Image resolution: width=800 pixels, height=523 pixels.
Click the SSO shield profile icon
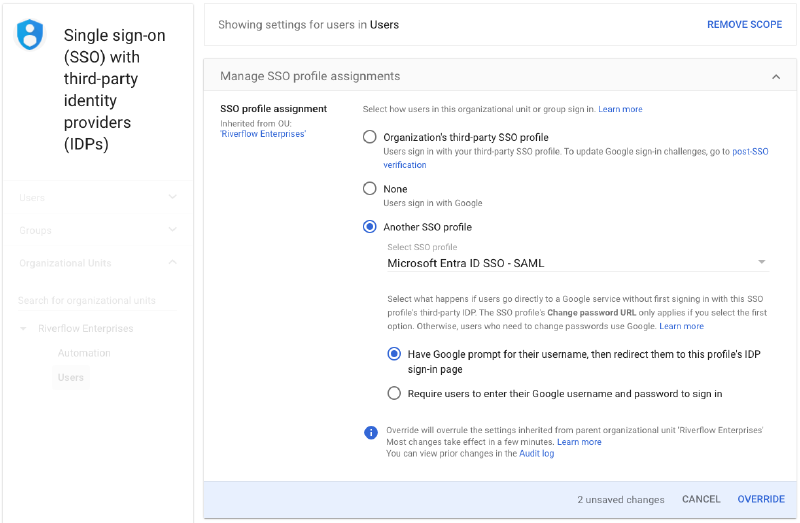pyautogui.click(x=30, y=34)
